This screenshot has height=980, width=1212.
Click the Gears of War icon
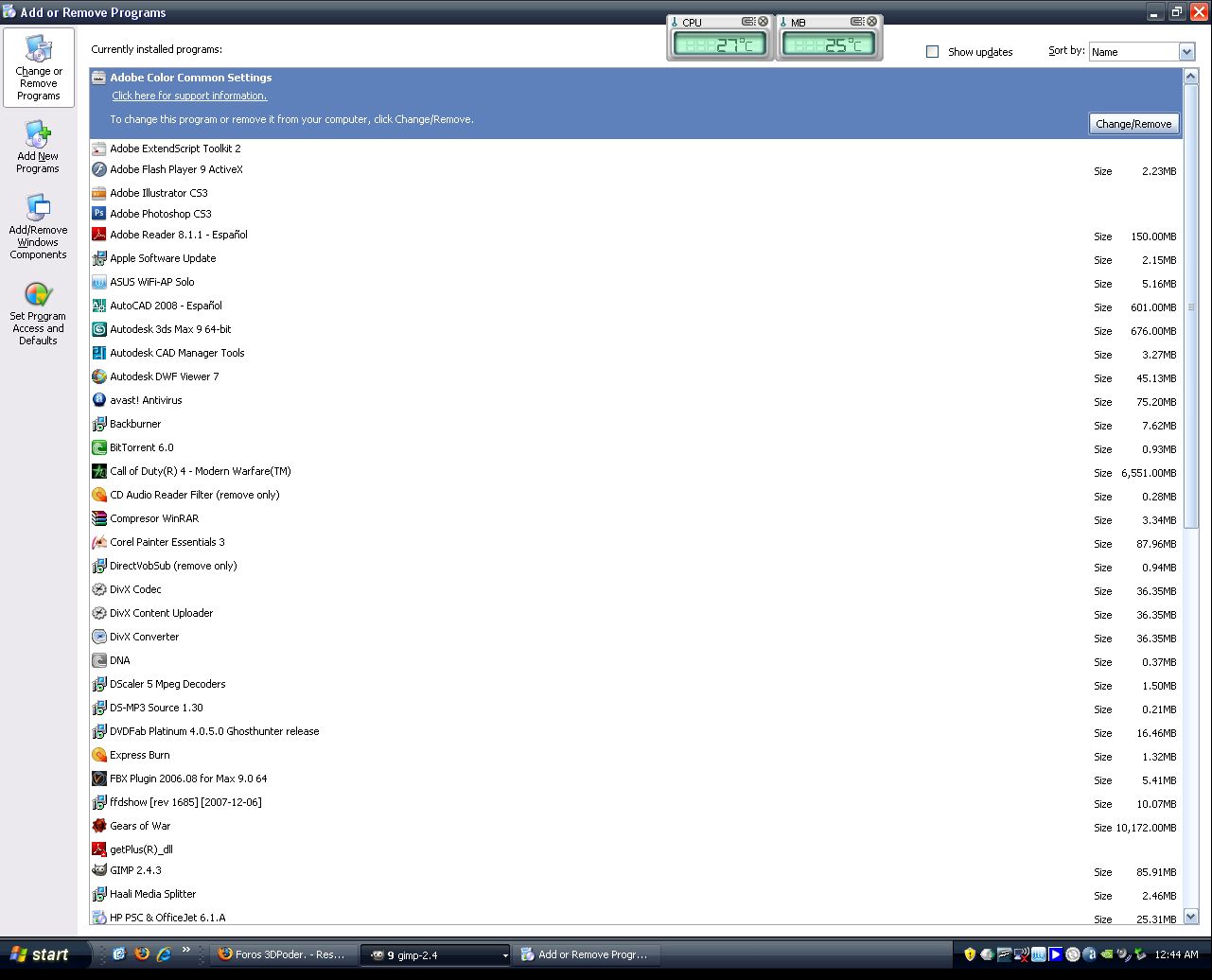point(99,826)
